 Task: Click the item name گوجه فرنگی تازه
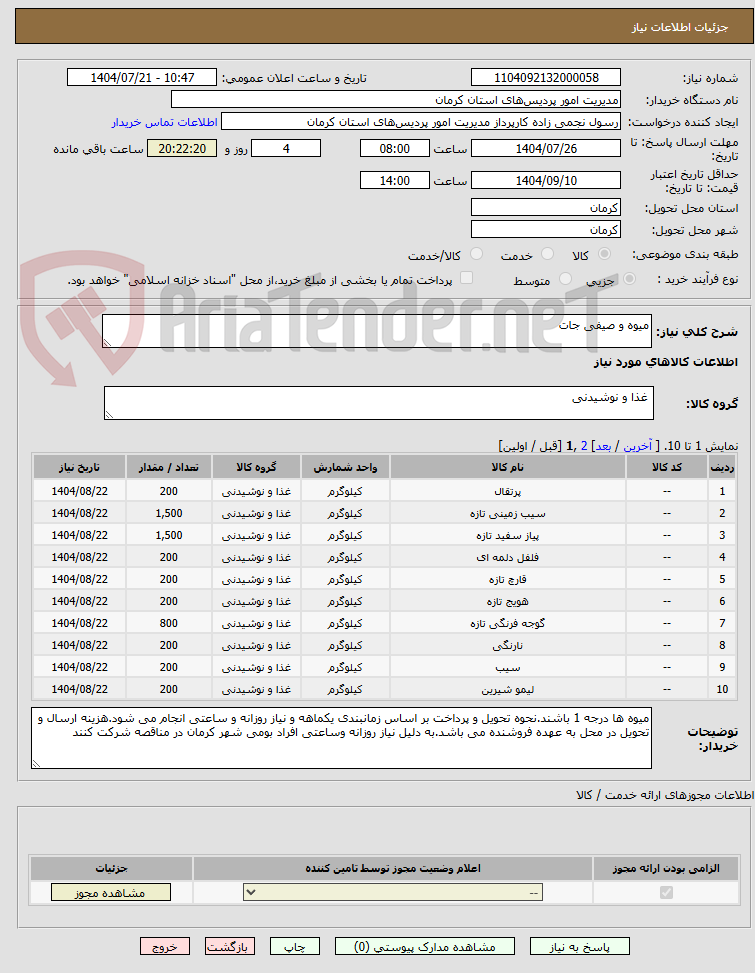pos(507,623)
